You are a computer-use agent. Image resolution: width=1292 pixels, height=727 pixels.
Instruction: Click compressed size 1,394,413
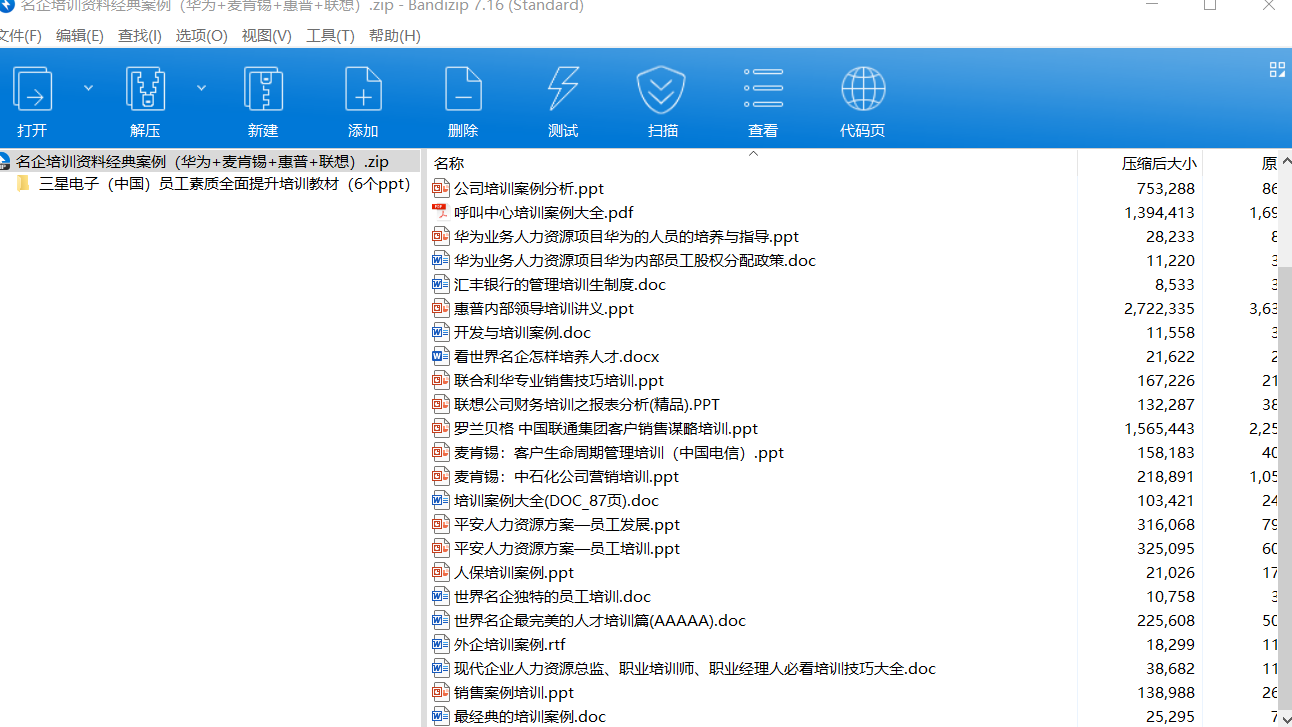click(x=1159, y=212)
